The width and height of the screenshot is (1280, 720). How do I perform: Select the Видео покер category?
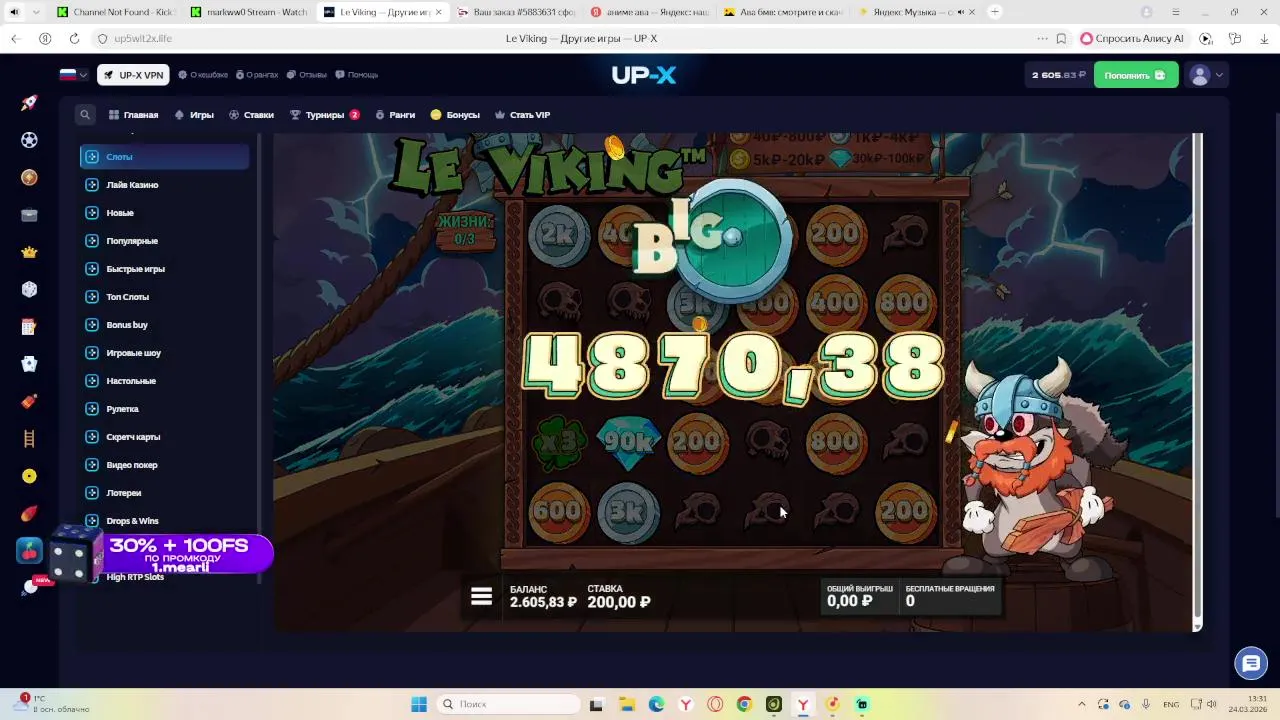click(x=165, y=465)
